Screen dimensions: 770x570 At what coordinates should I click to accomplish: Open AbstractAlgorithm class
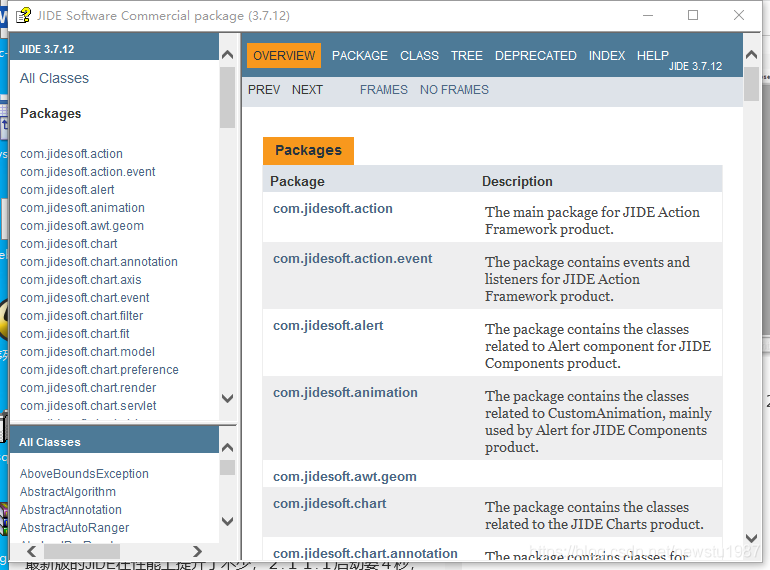[x=68, y=491]
